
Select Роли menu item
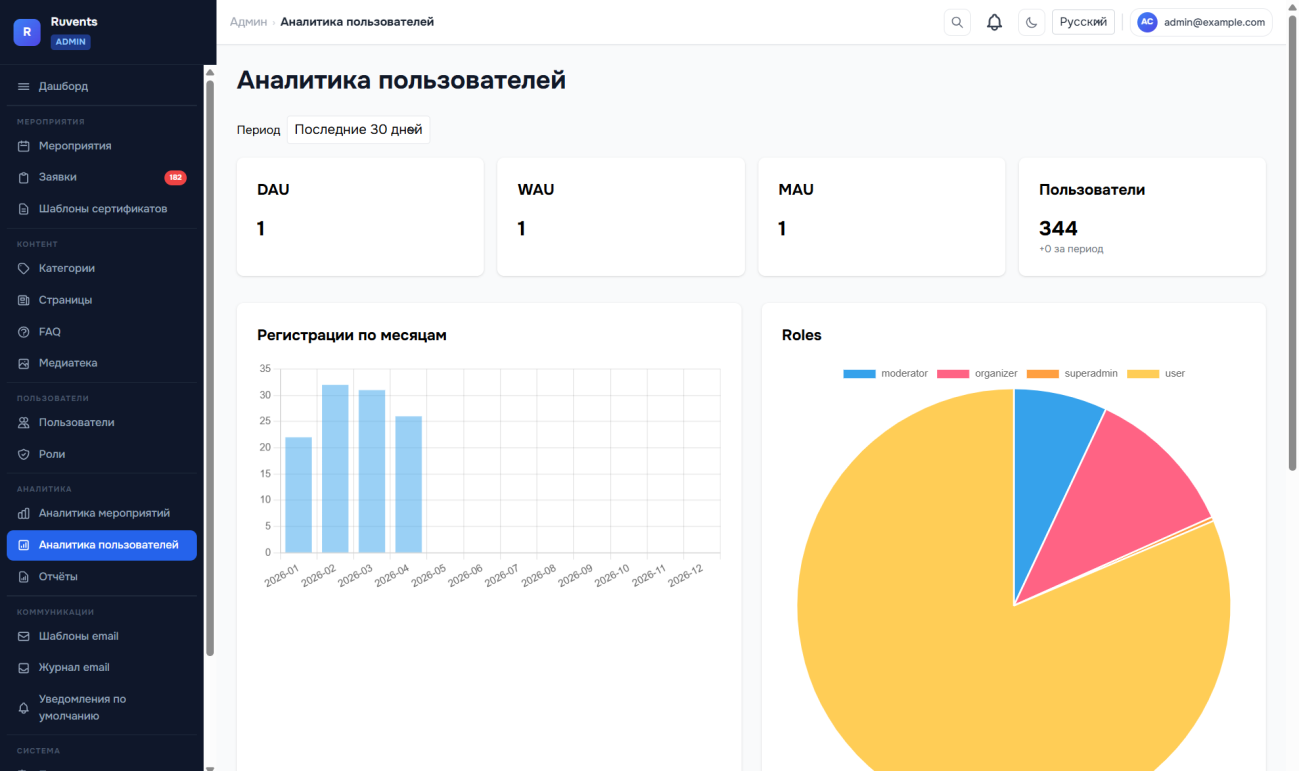[102, 454]
